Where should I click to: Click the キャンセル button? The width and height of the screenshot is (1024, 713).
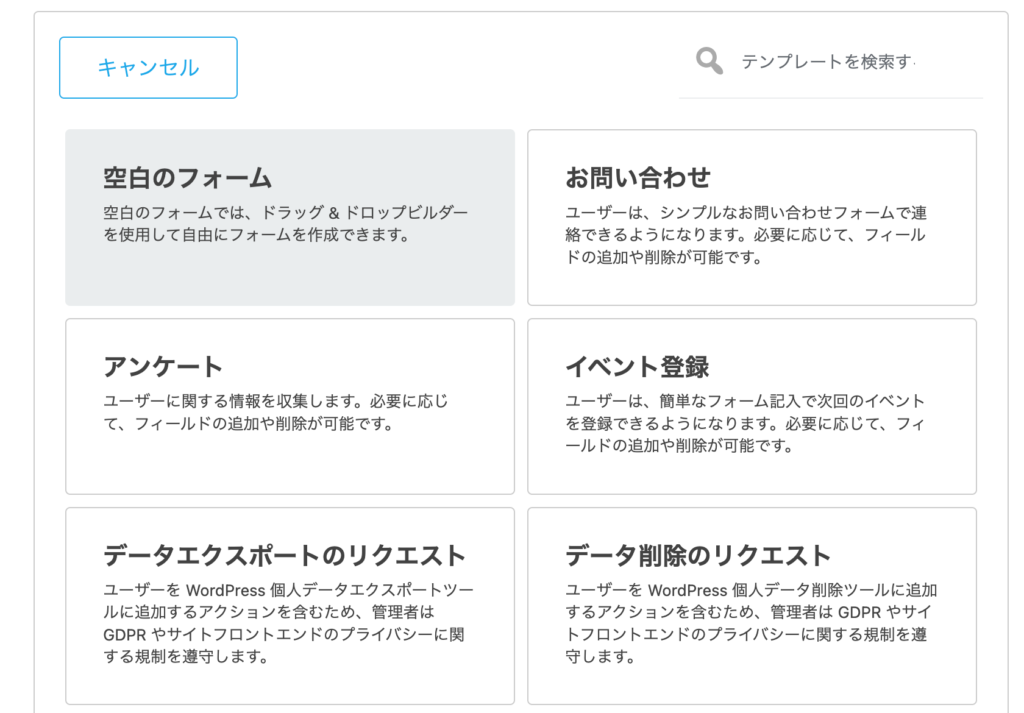(148, 68)
